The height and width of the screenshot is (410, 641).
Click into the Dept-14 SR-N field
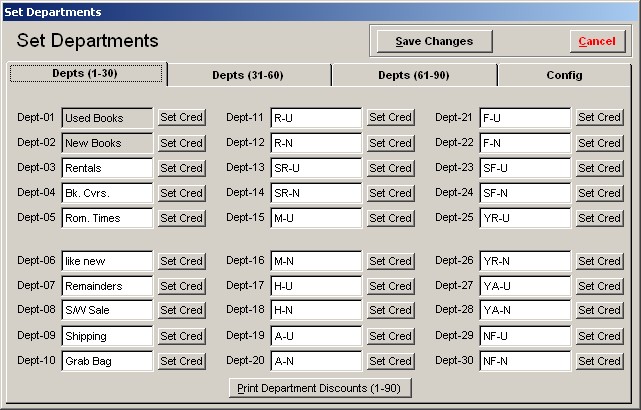(x=316, y=193)
